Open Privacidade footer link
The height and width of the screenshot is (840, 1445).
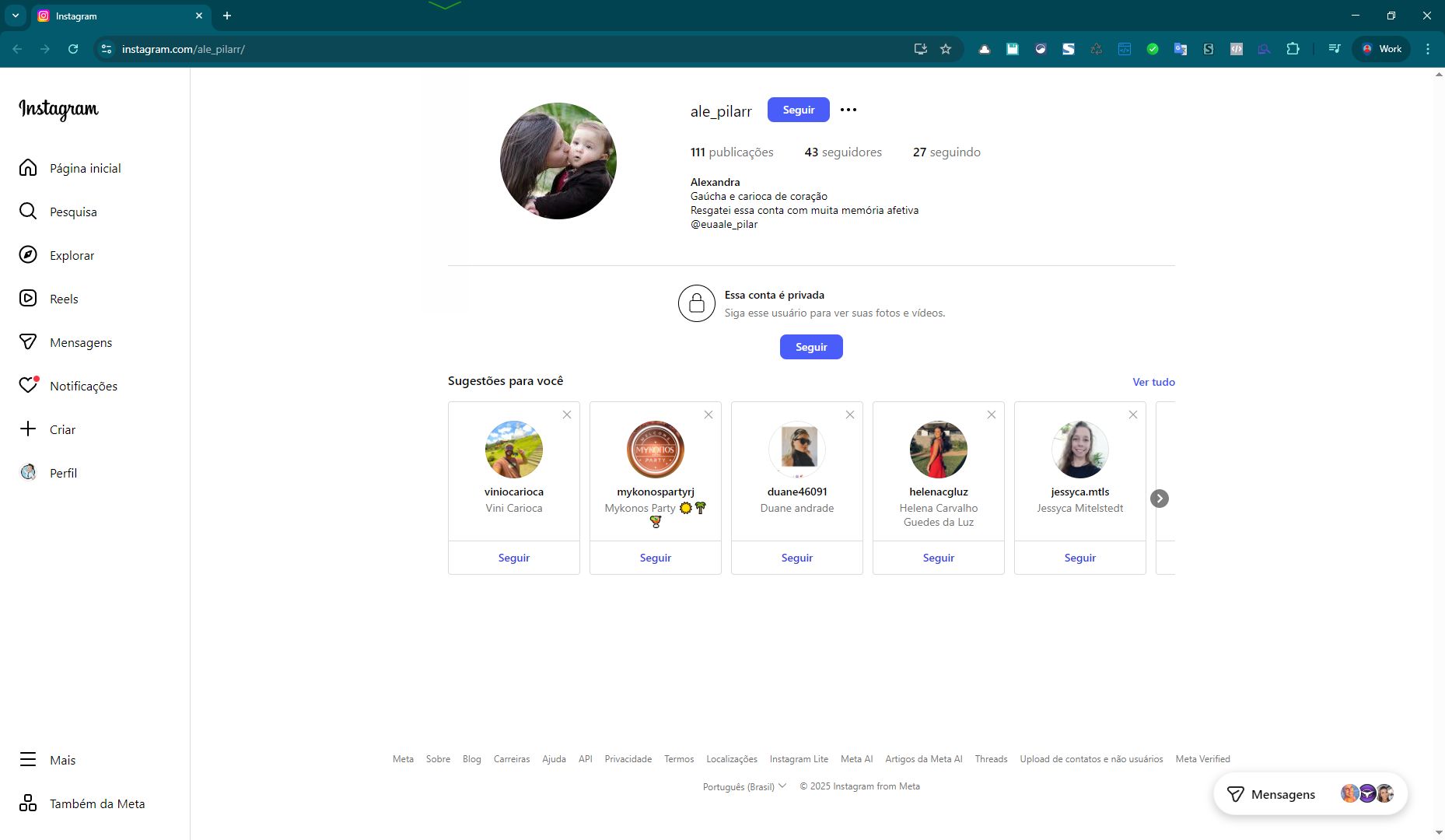click(628, 759)
